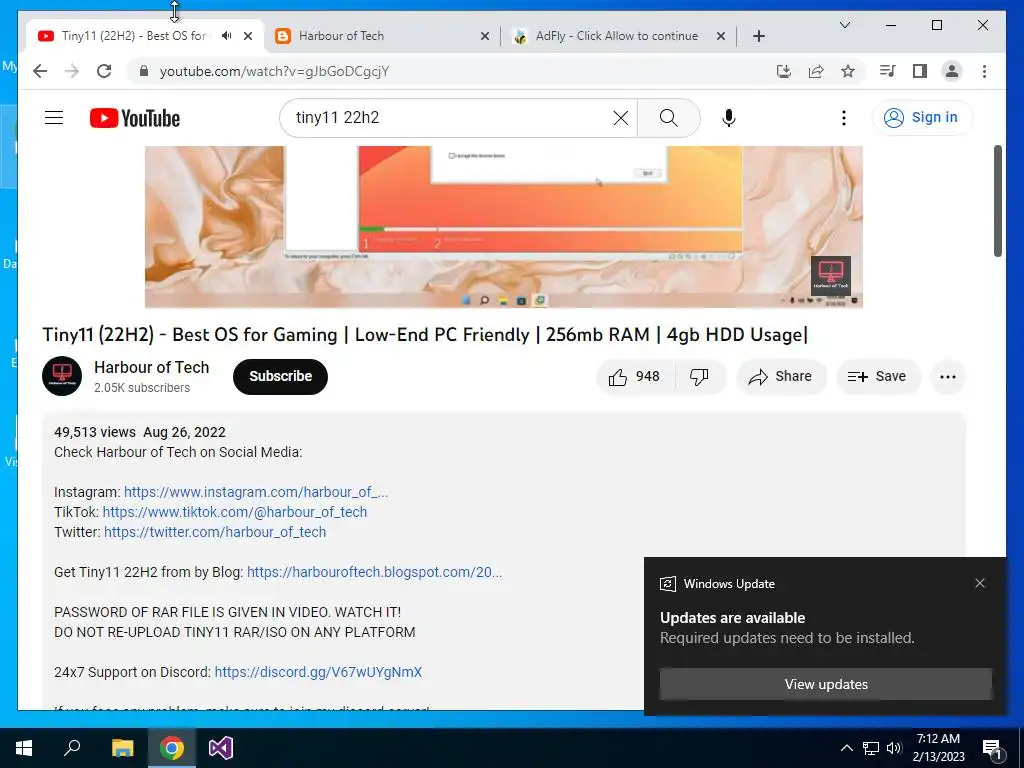Open the Instagram harbour_of link

[x=256, y=492]
